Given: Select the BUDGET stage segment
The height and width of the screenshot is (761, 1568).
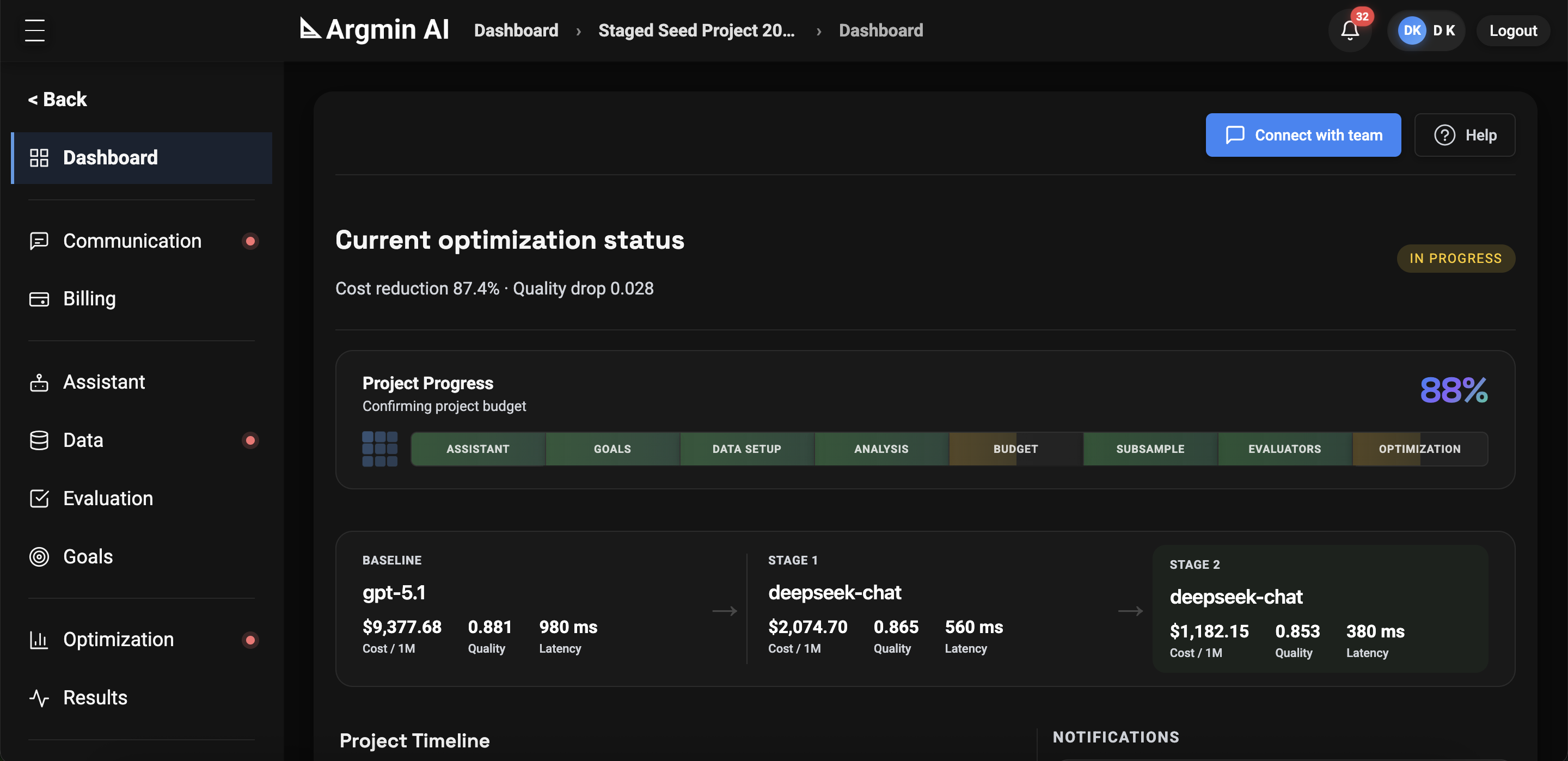Looking at the screenshot, I should pyautogui.click(x=1015, y=449).
